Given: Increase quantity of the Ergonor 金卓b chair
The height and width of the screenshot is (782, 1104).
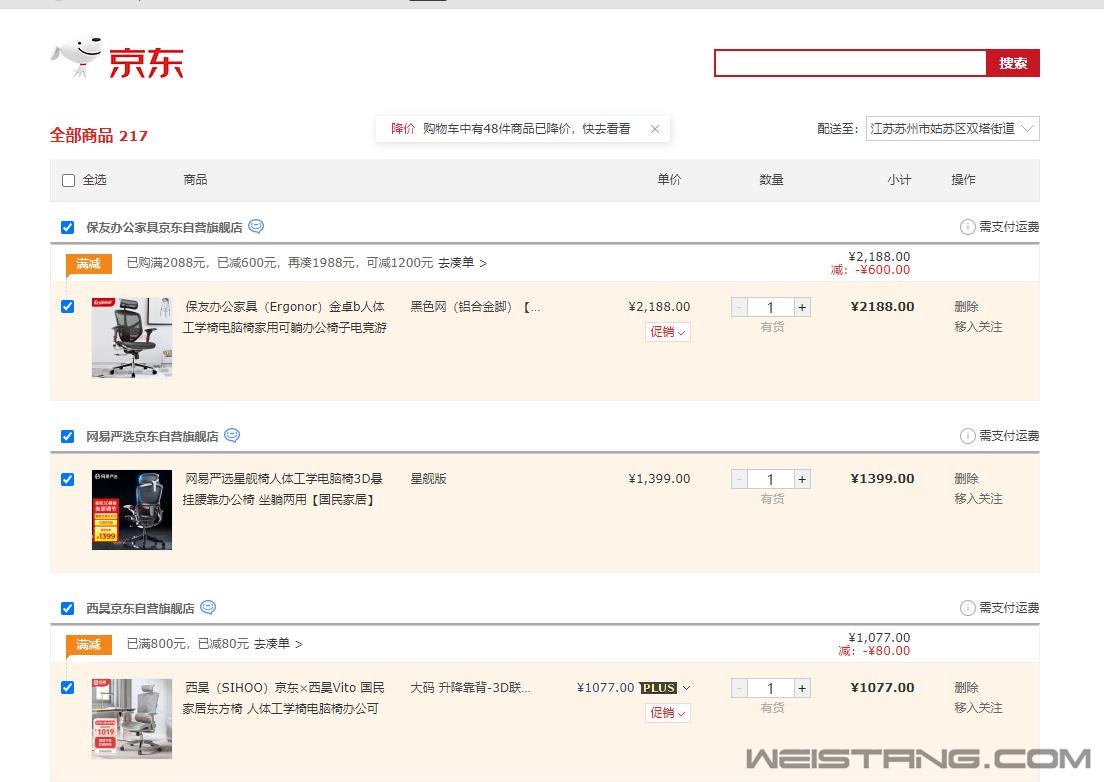Looking at the screenshot, I should tap(802, 307).
